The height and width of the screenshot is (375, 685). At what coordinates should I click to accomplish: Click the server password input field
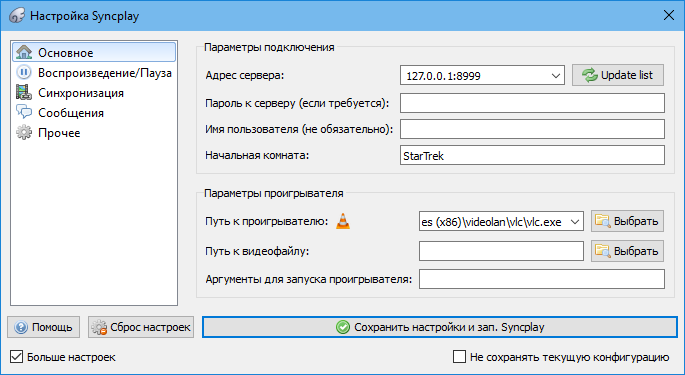point(532,103)
